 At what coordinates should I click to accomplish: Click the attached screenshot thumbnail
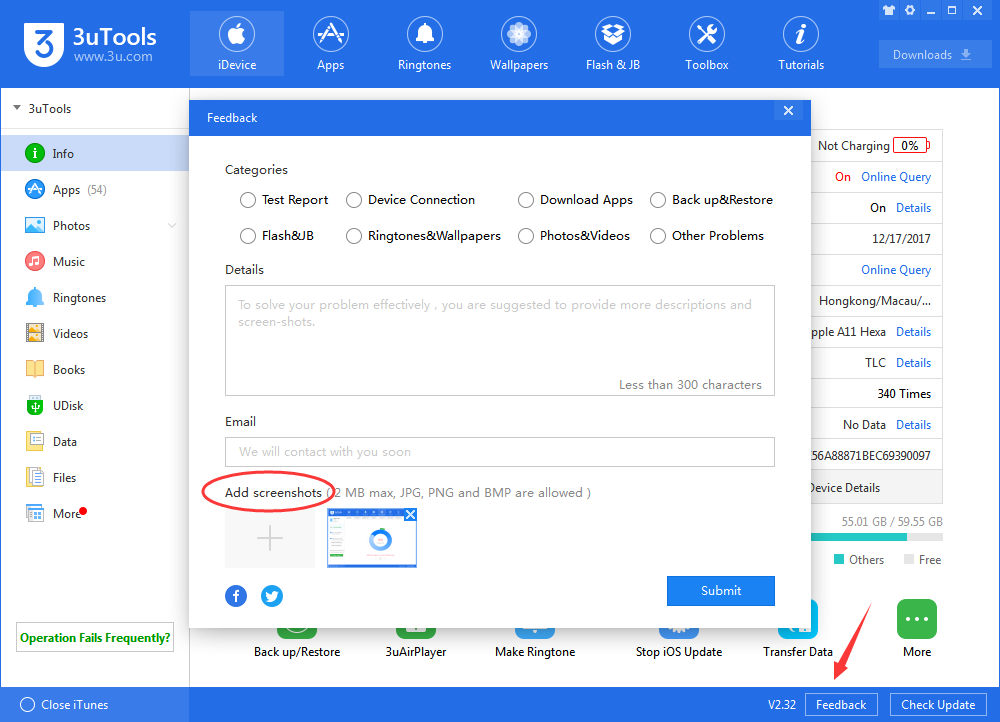coord(372,540)
